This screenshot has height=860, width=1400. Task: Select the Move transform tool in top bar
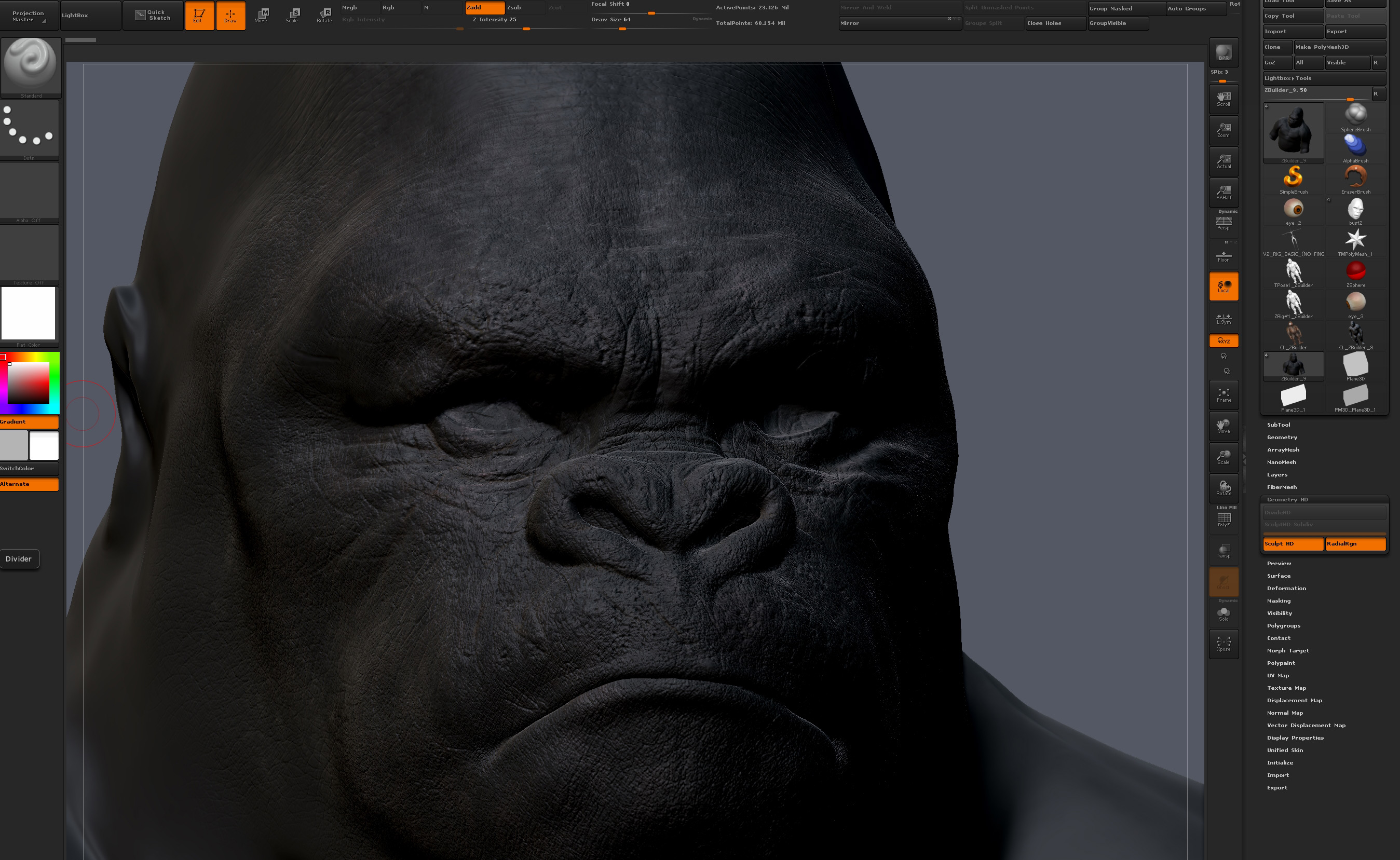coord(262,16)
